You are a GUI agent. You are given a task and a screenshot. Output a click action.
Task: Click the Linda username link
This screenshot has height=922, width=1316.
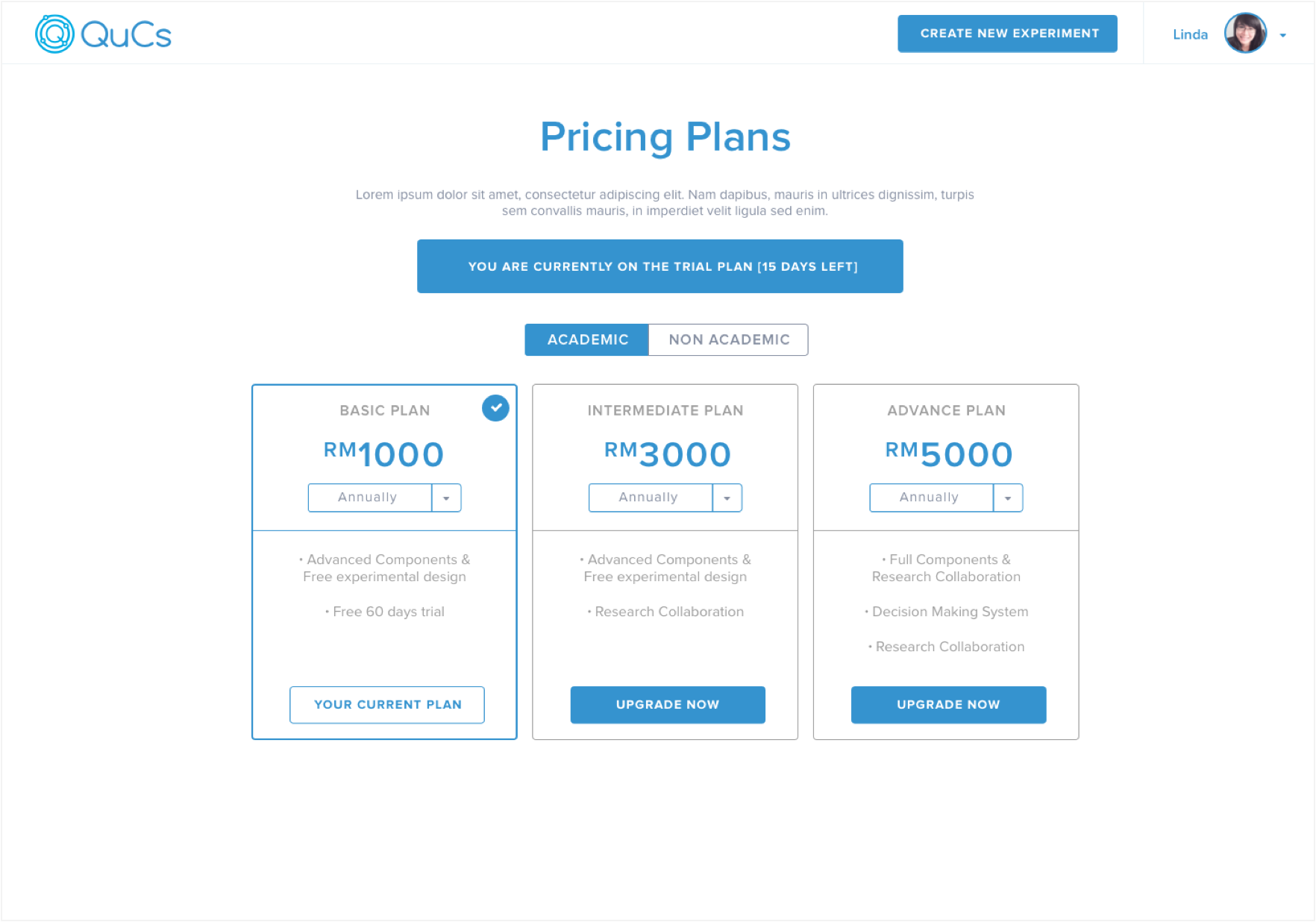click(x=1190, y=34)
